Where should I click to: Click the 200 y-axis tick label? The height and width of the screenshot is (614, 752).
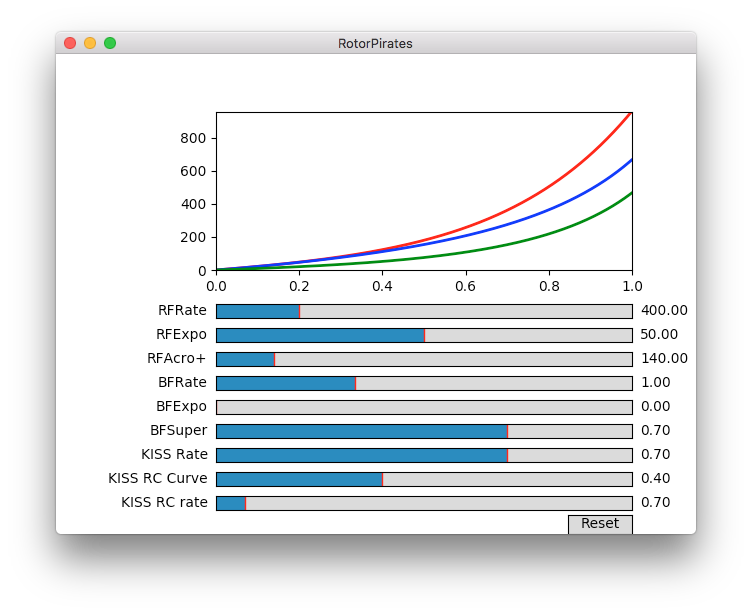click(x=193, y=238)
